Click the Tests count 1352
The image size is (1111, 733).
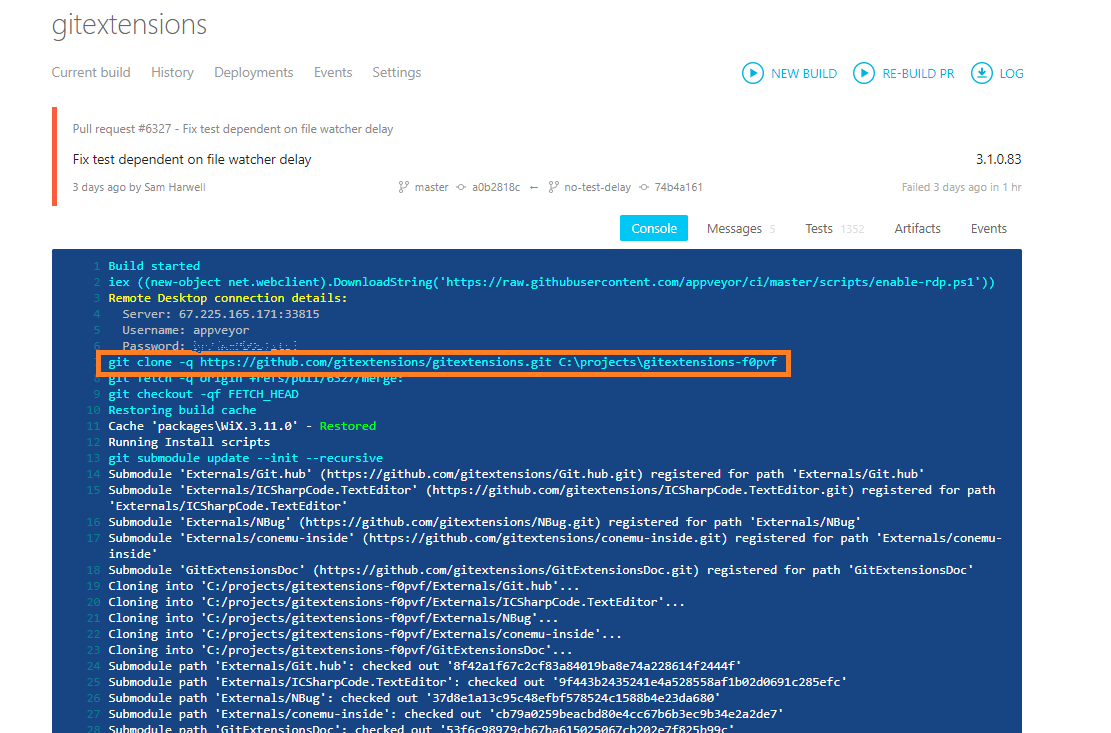coord(852,229)
